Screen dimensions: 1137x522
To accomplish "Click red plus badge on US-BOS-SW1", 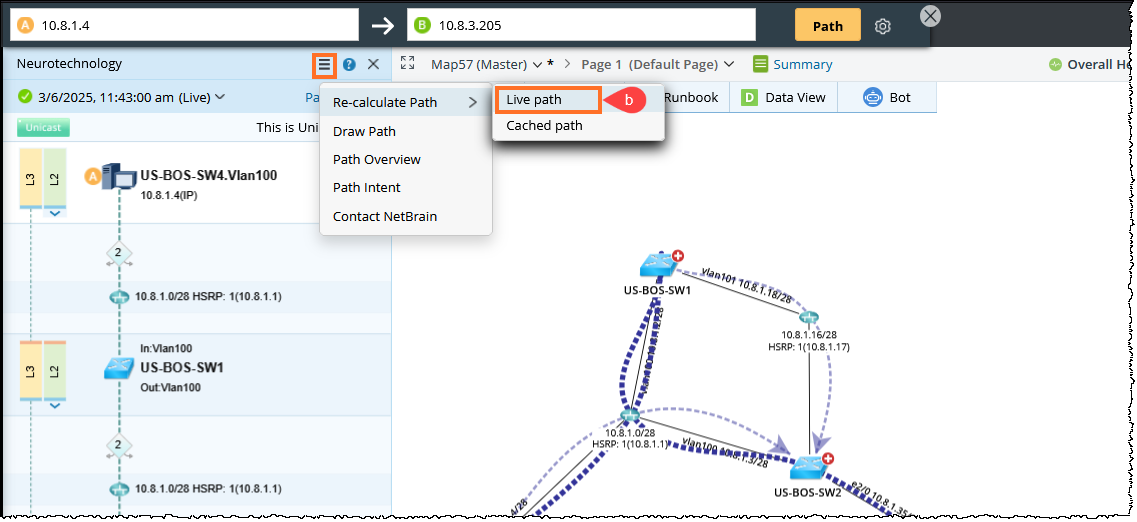I will 679,255.
